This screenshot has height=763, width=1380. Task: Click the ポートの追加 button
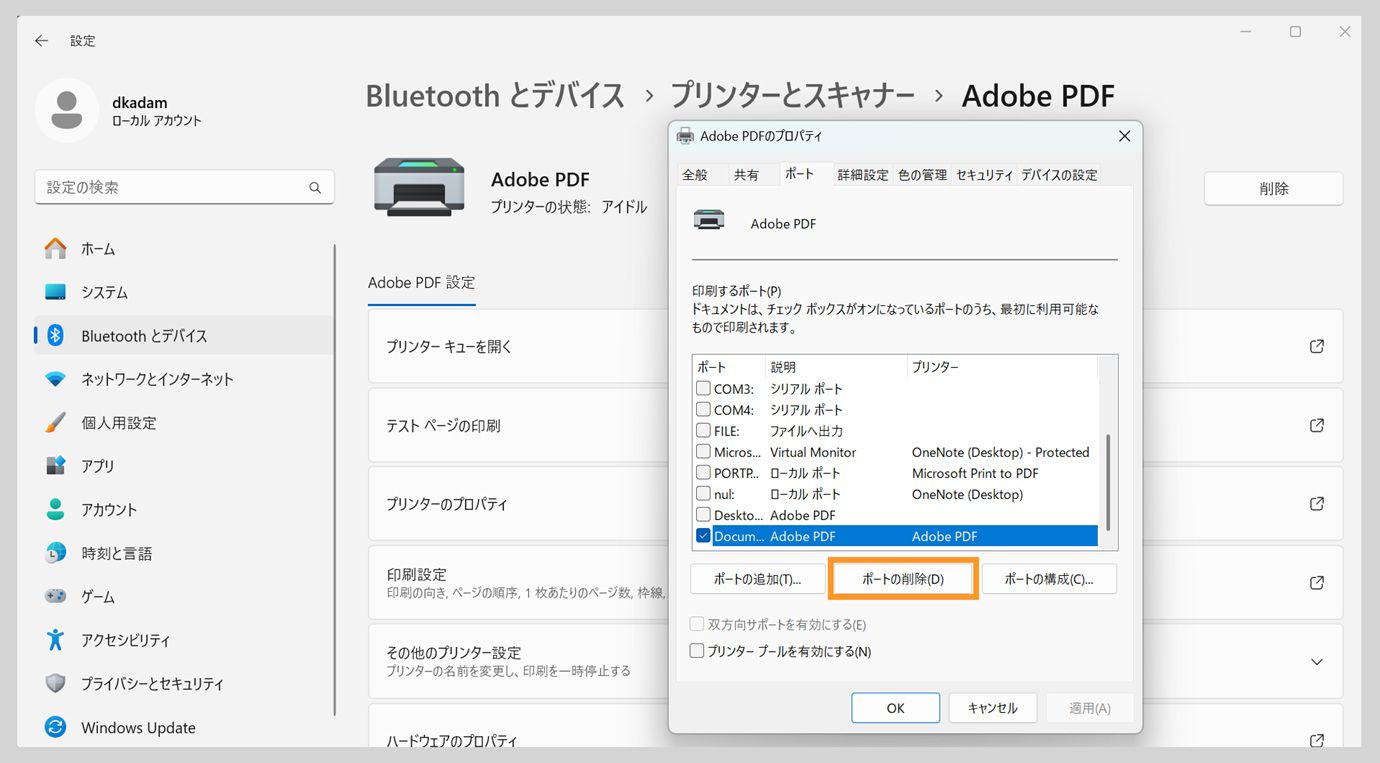click(757, 578)
